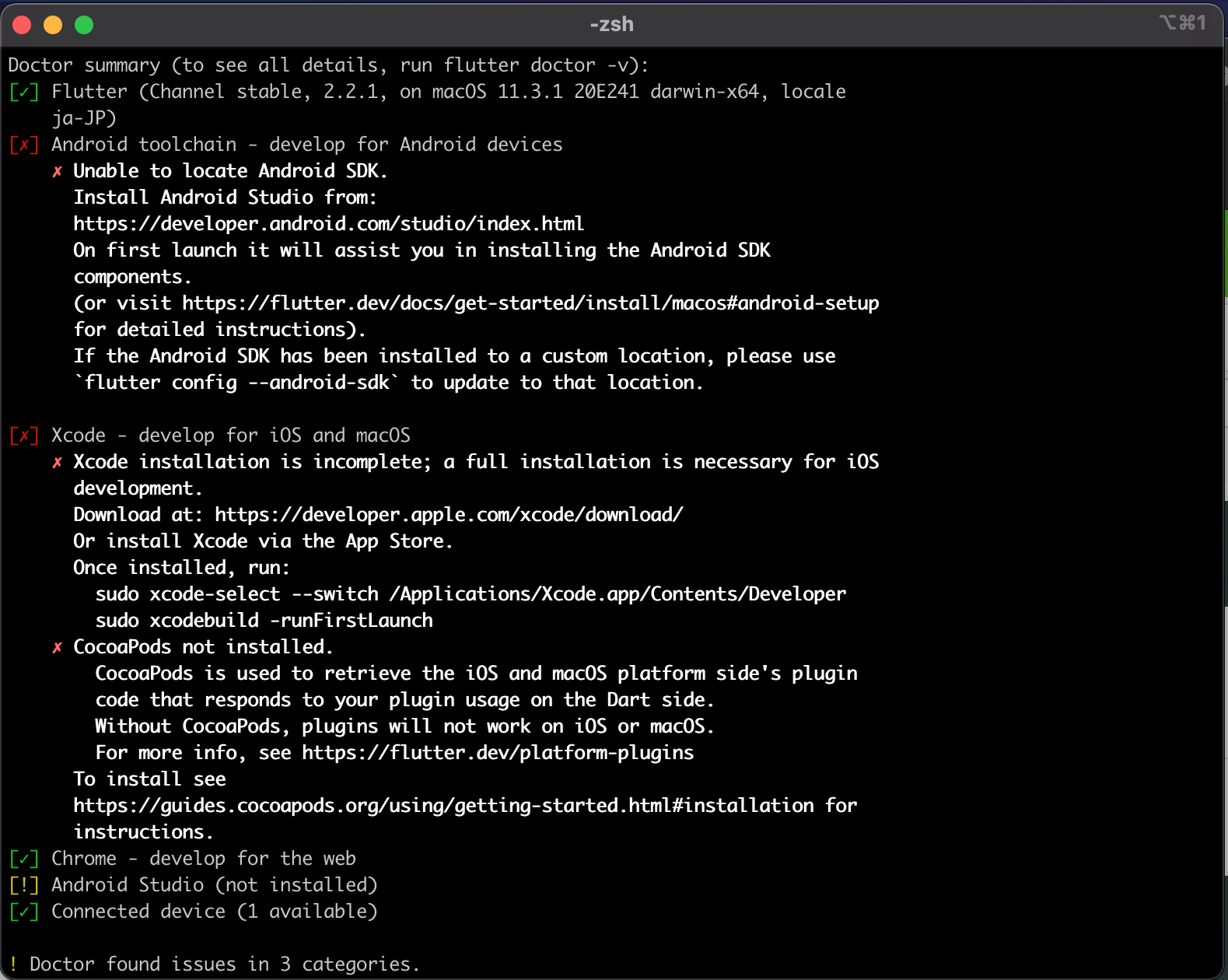The image size is (1228, 980).
Task: Click 'Install Android Studio from:' line
Action: click(226, 198)
